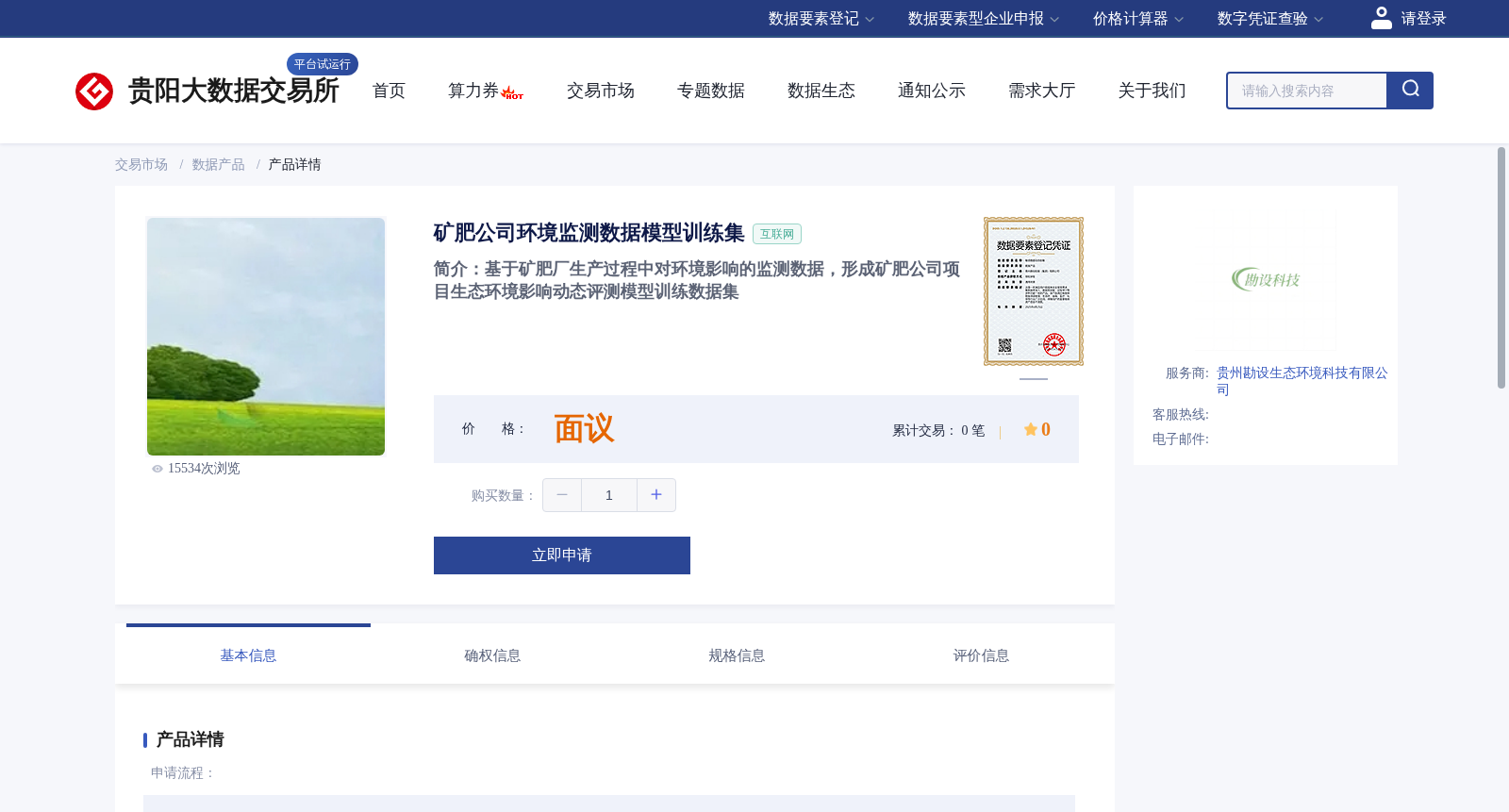Click the 产品详情 breadcrumb text
The image size is (1509, 812).
[295, 165]
